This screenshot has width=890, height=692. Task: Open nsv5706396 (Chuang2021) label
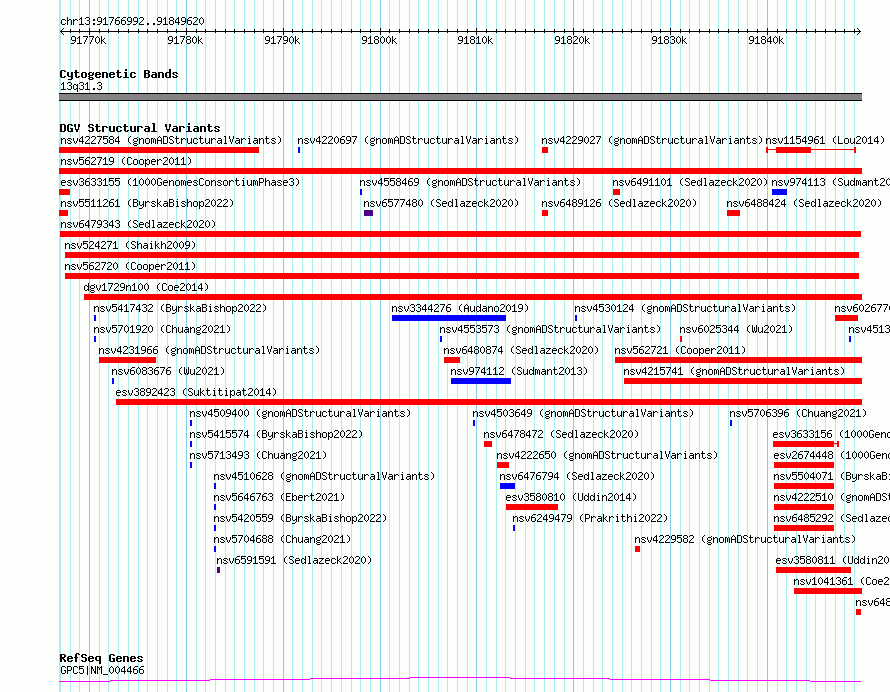(798, 413)
